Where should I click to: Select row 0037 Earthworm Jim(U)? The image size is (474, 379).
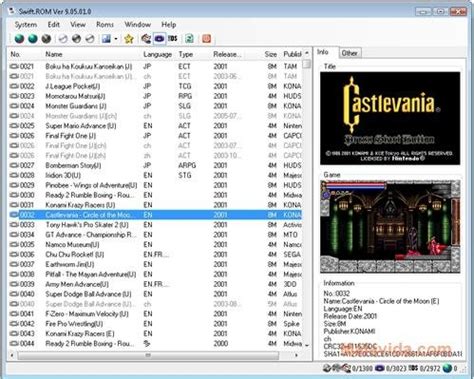(x=155, y=264)
